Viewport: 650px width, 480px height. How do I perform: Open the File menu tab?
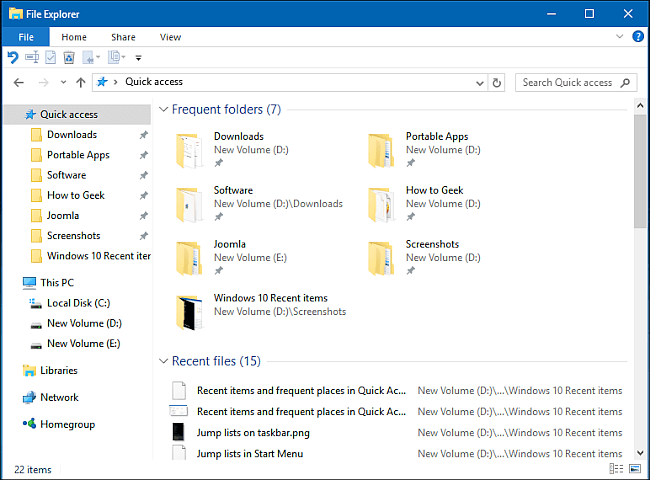pos(26,37)
